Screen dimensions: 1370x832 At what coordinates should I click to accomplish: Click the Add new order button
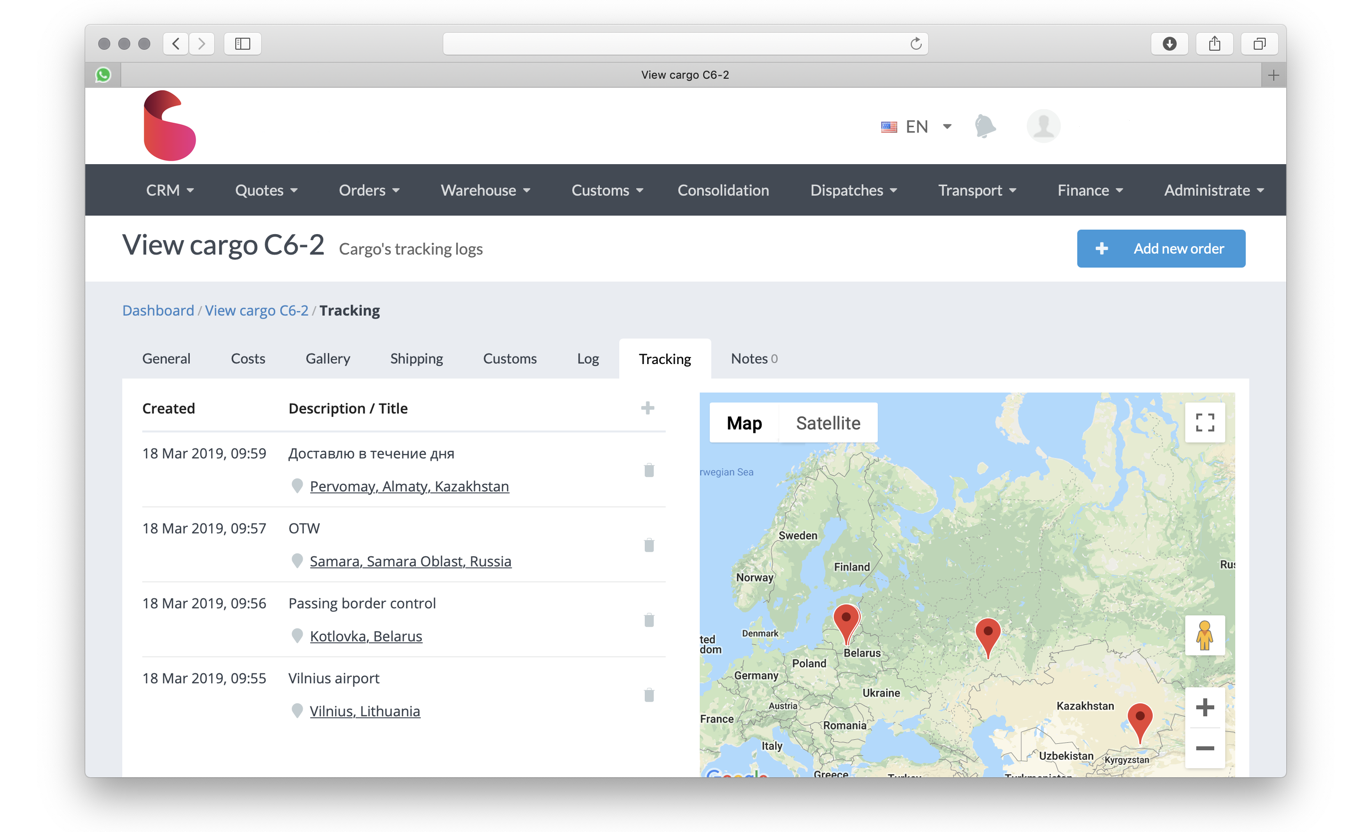(1161, 249)
